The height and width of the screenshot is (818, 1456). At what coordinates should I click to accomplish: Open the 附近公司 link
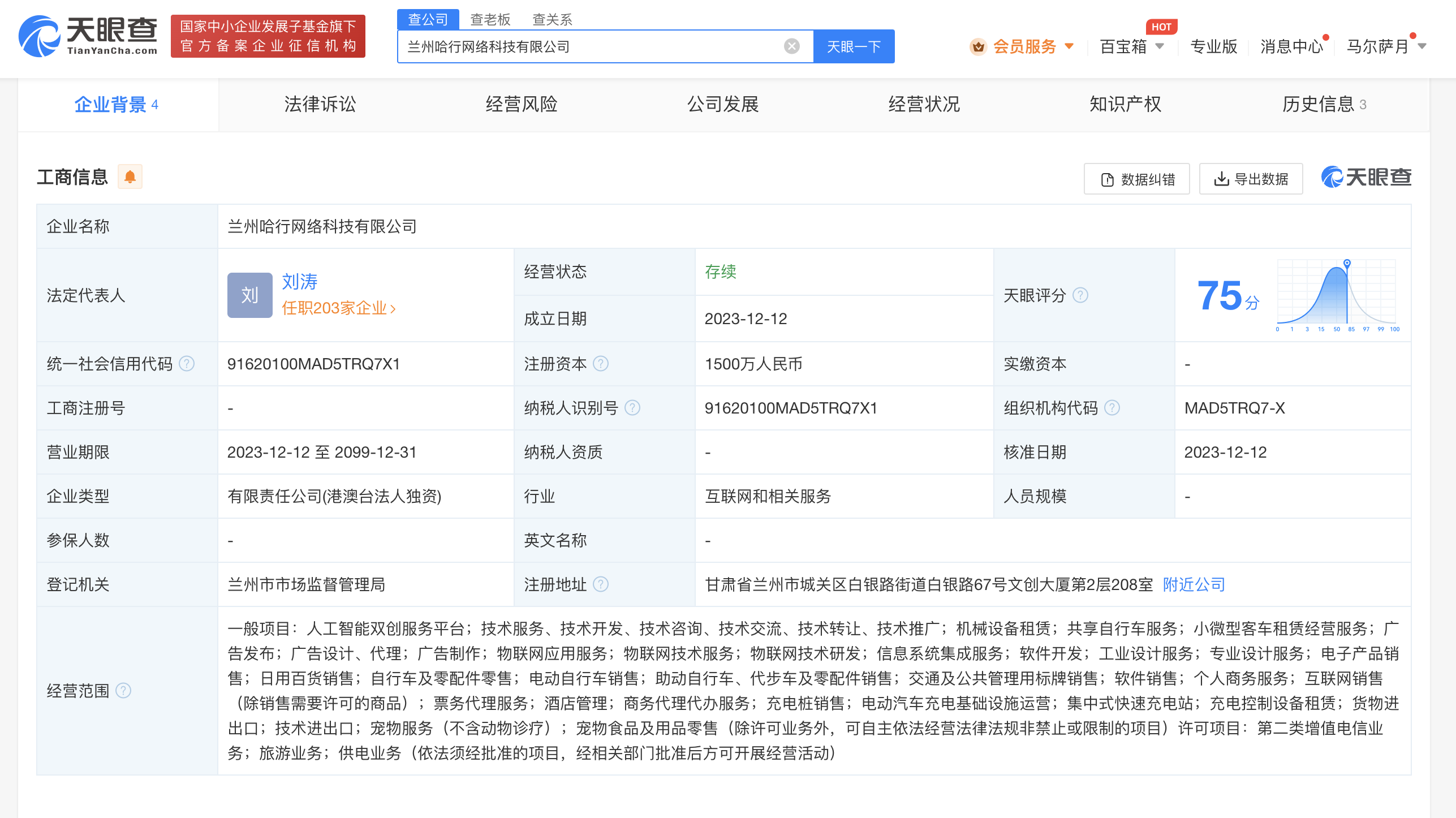[x=1192, y=584]
